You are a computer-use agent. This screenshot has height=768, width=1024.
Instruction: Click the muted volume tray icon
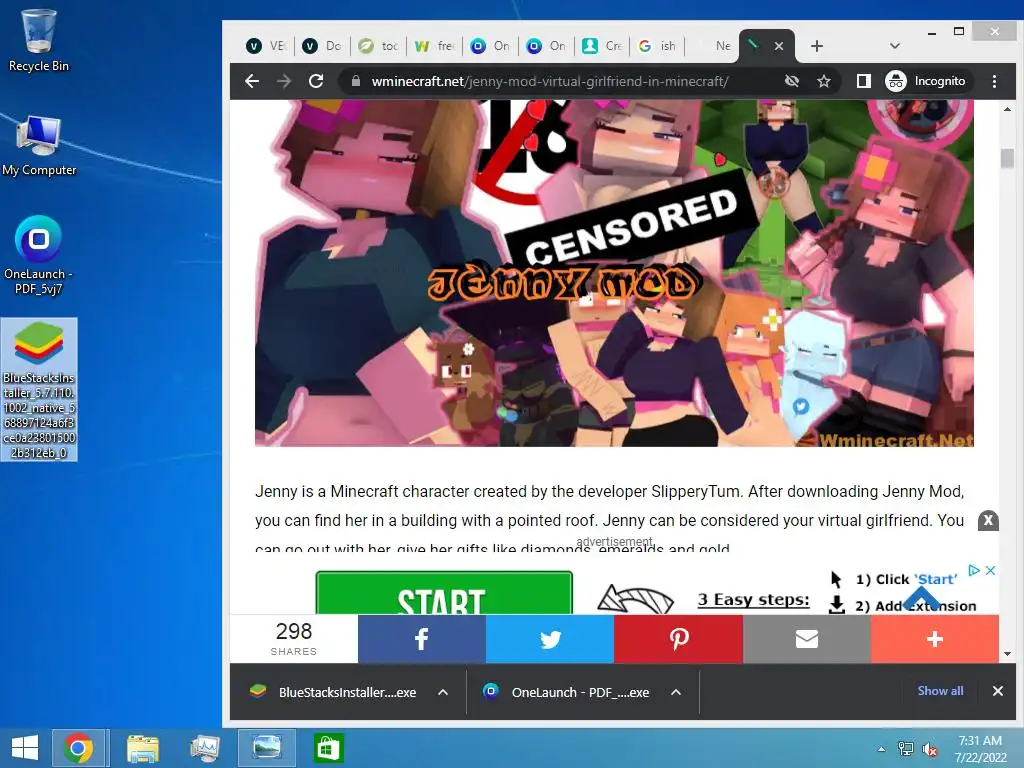(x=929, y=749)
